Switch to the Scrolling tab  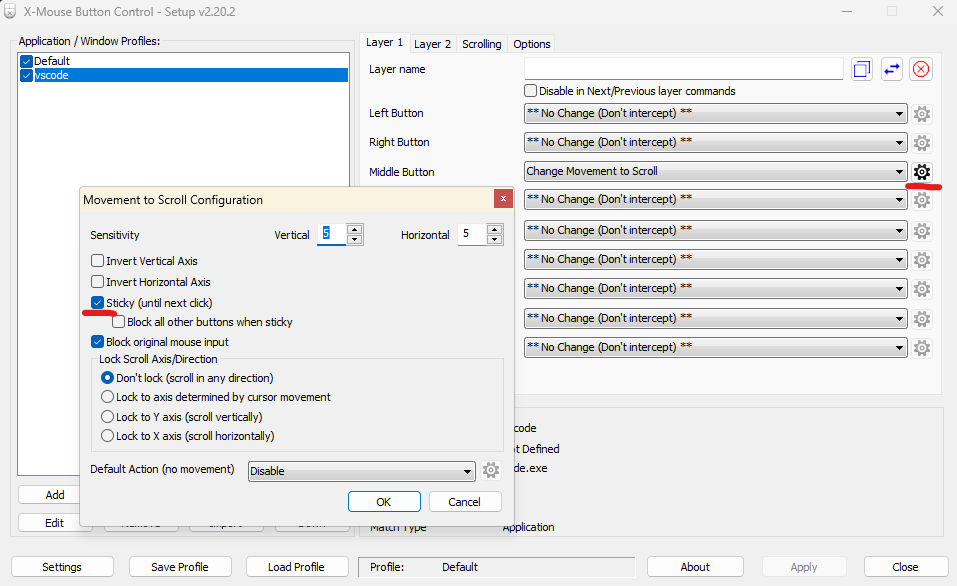(x=481, y=43)
